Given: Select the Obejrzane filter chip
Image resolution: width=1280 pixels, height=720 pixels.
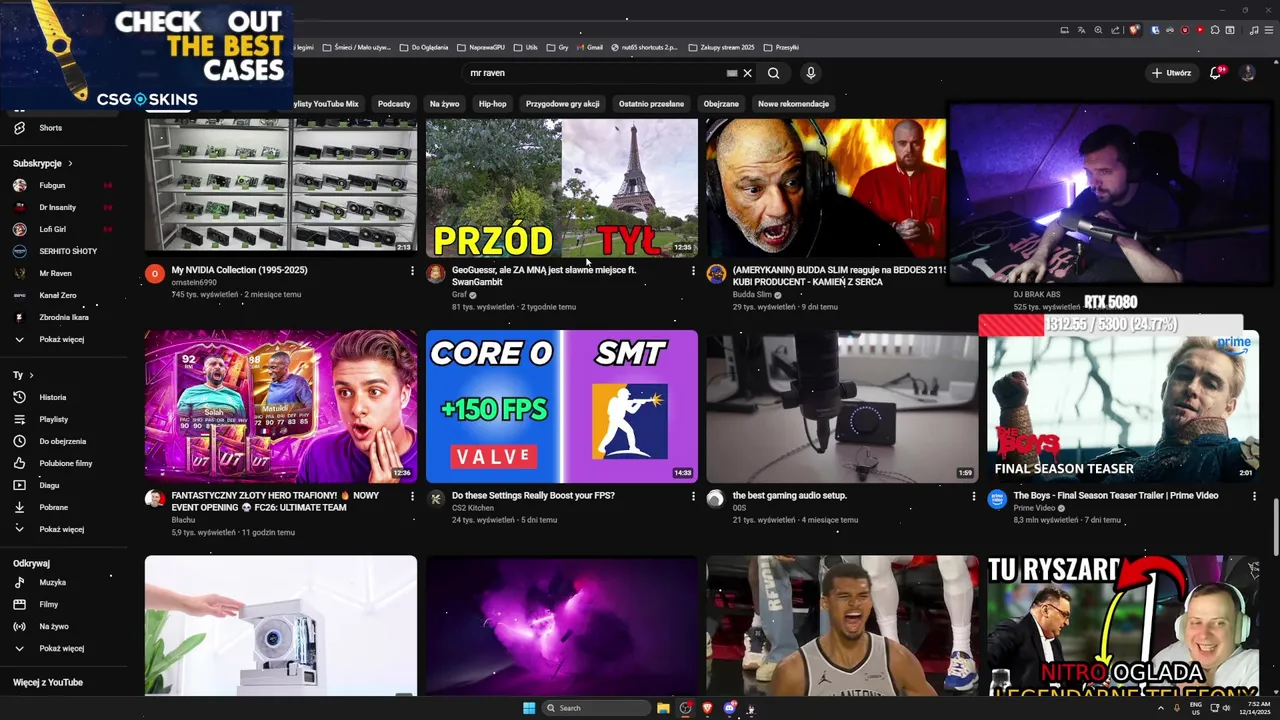Looking at the screenshot, I should tap(721, 104).
